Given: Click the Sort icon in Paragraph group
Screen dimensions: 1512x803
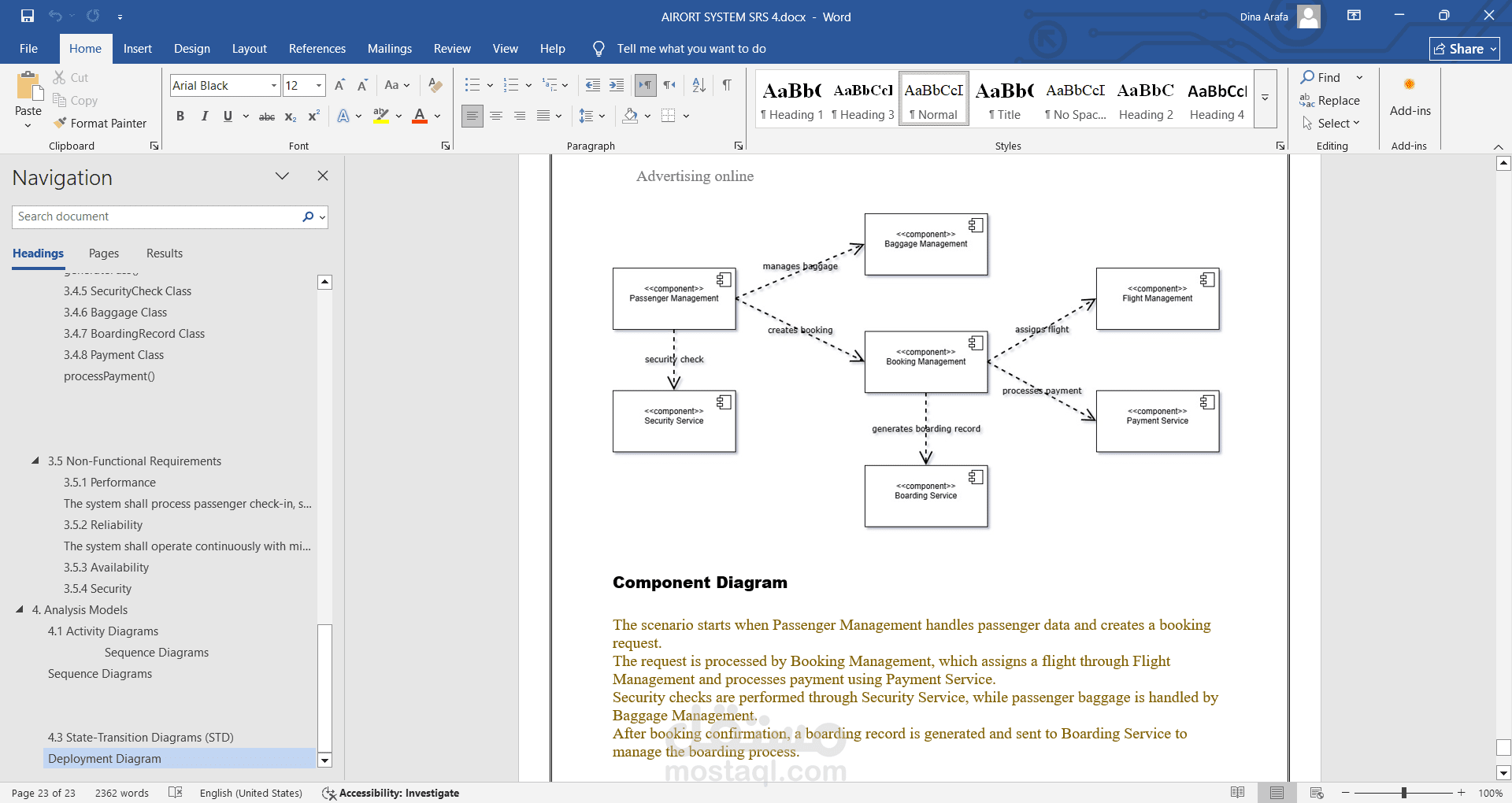Looking at the screenshot, I should [699, 85].
